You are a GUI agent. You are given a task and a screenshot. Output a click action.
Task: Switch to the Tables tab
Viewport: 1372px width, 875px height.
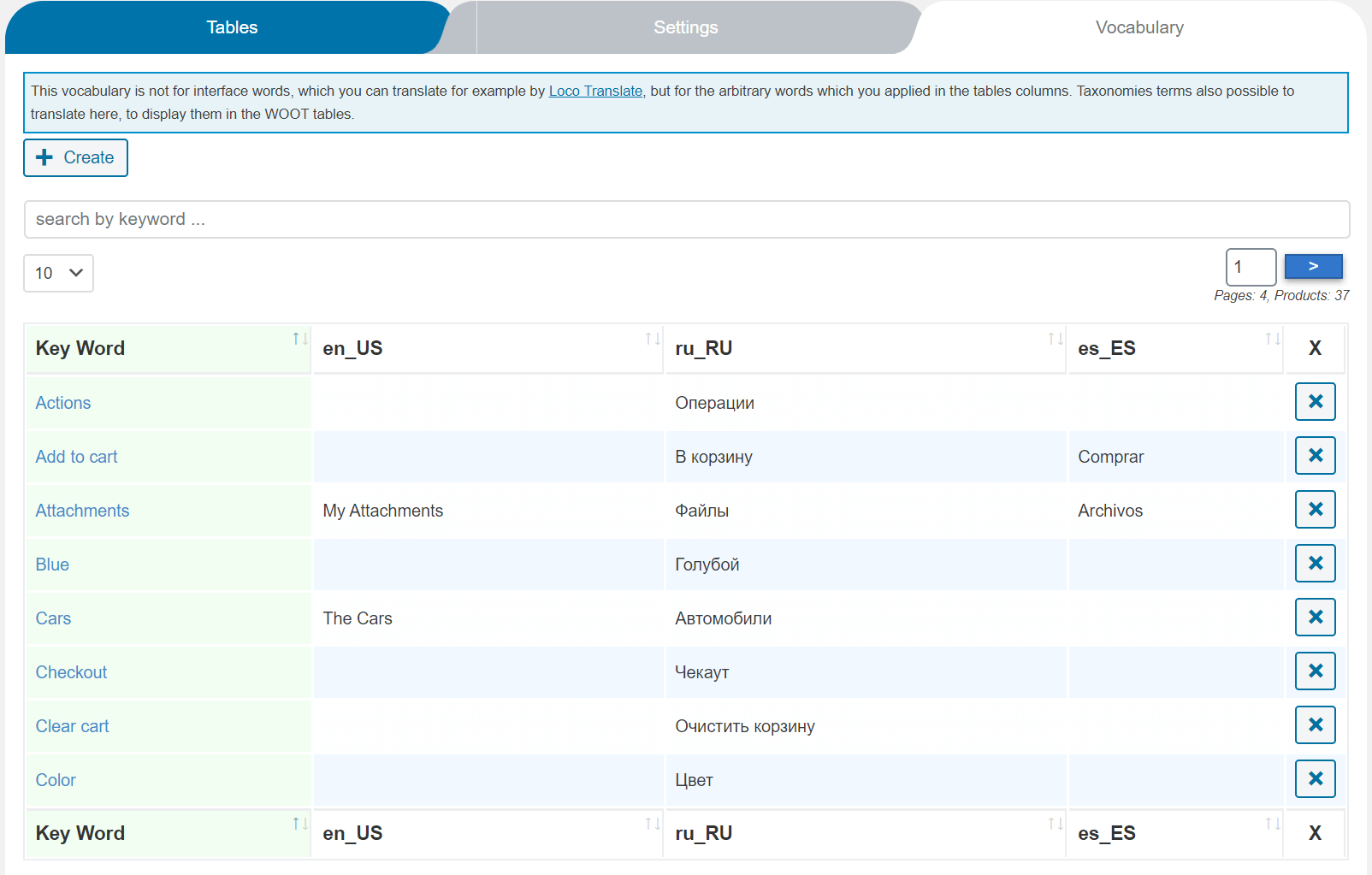[x=232, y=27]
